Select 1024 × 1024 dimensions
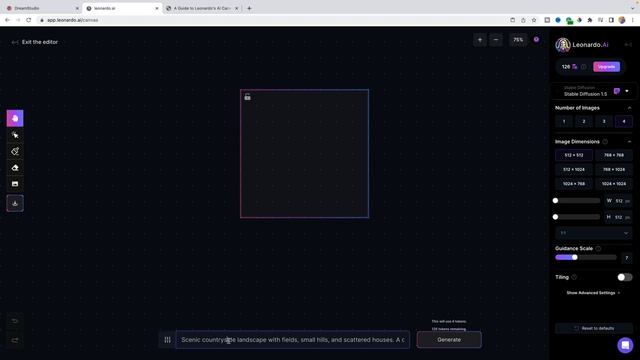 [x=614, y=184]
